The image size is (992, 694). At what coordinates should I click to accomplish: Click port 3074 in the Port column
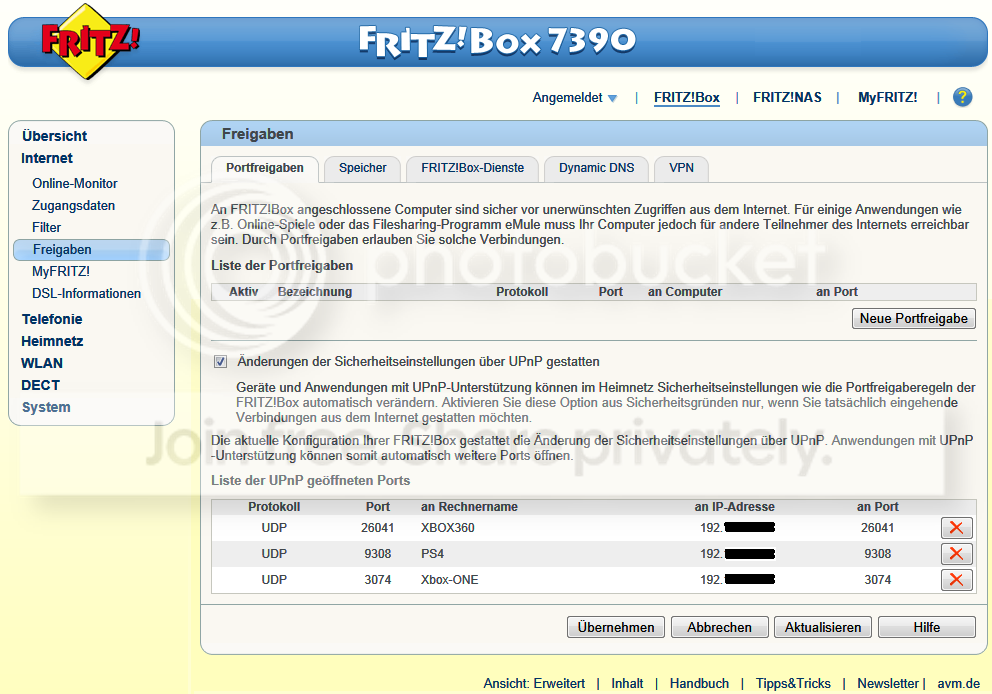click(x=378, y=579)
